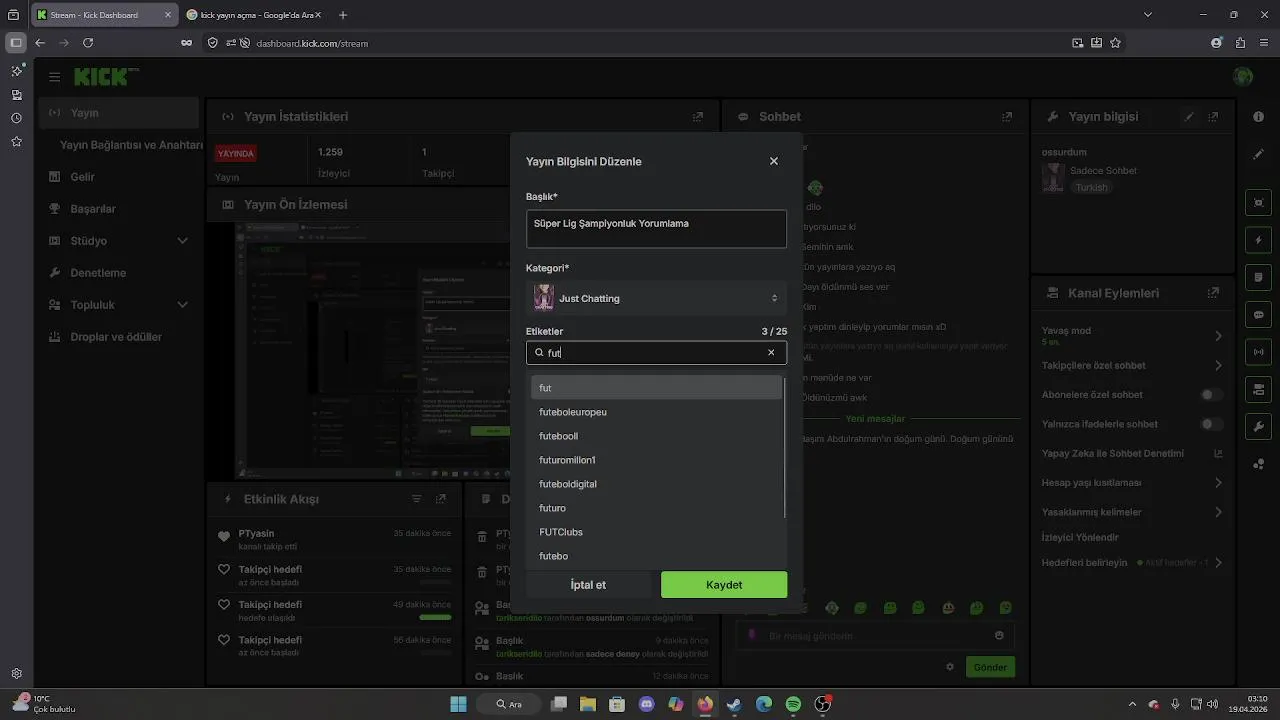
Task: Toggle Yalnızca ifadelerle sohbet switch
Action: pyautogui.click(x=1212, y=424)
